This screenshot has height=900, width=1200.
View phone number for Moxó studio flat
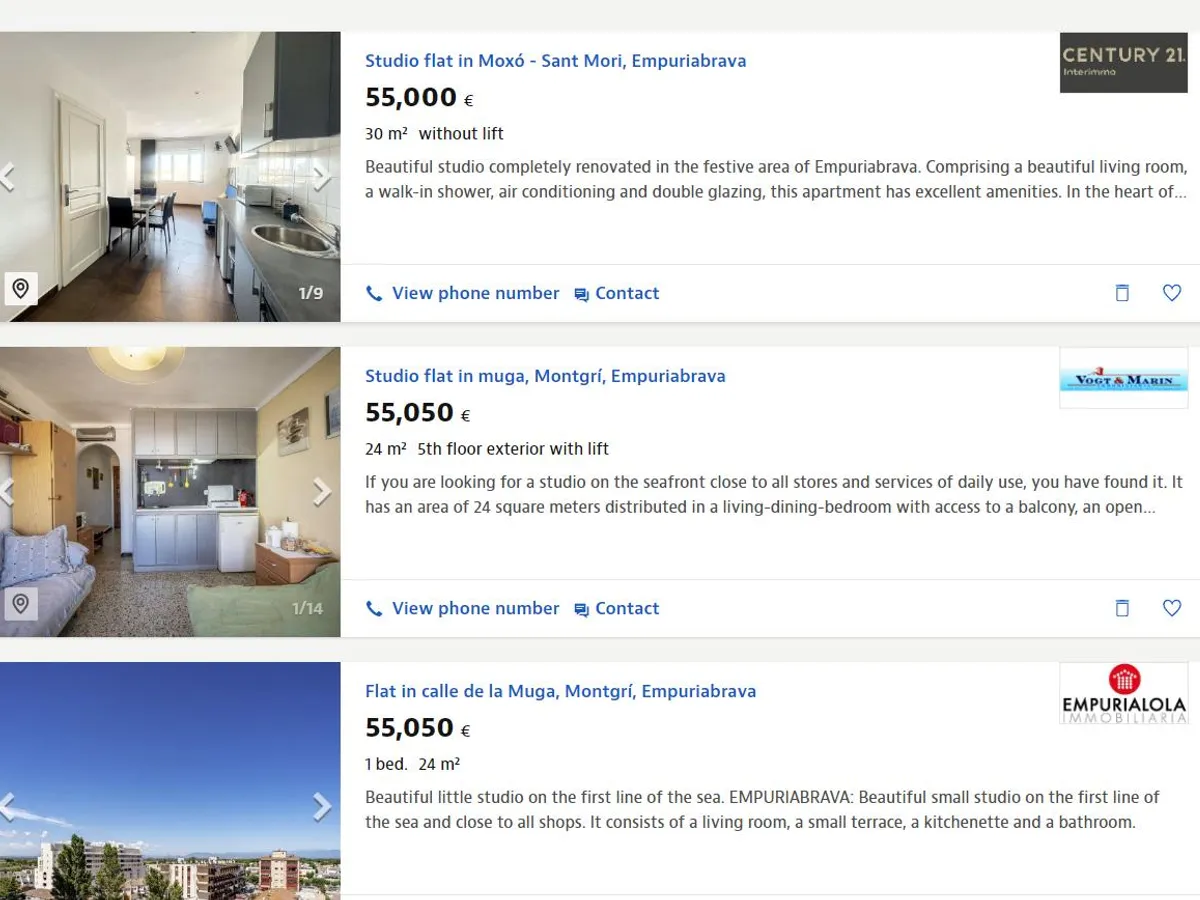463,293
